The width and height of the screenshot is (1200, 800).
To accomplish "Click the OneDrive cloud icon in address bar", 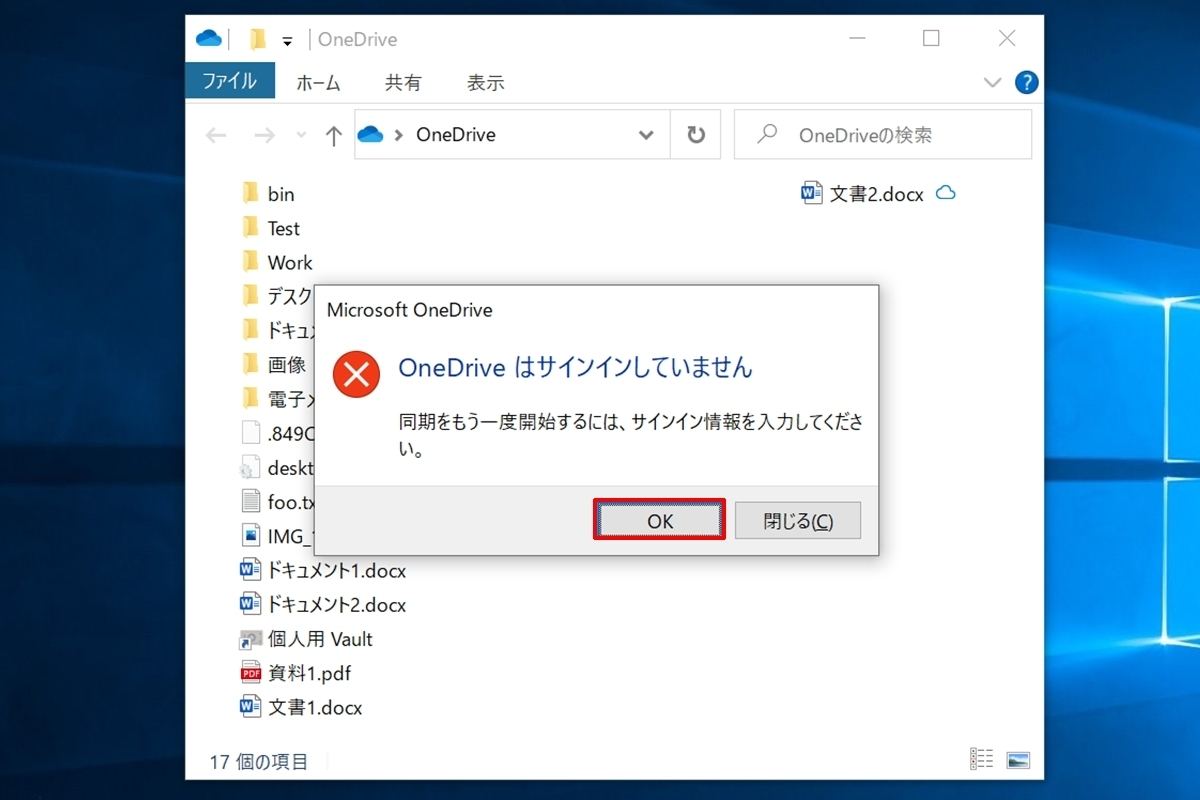I will [370, 135].
